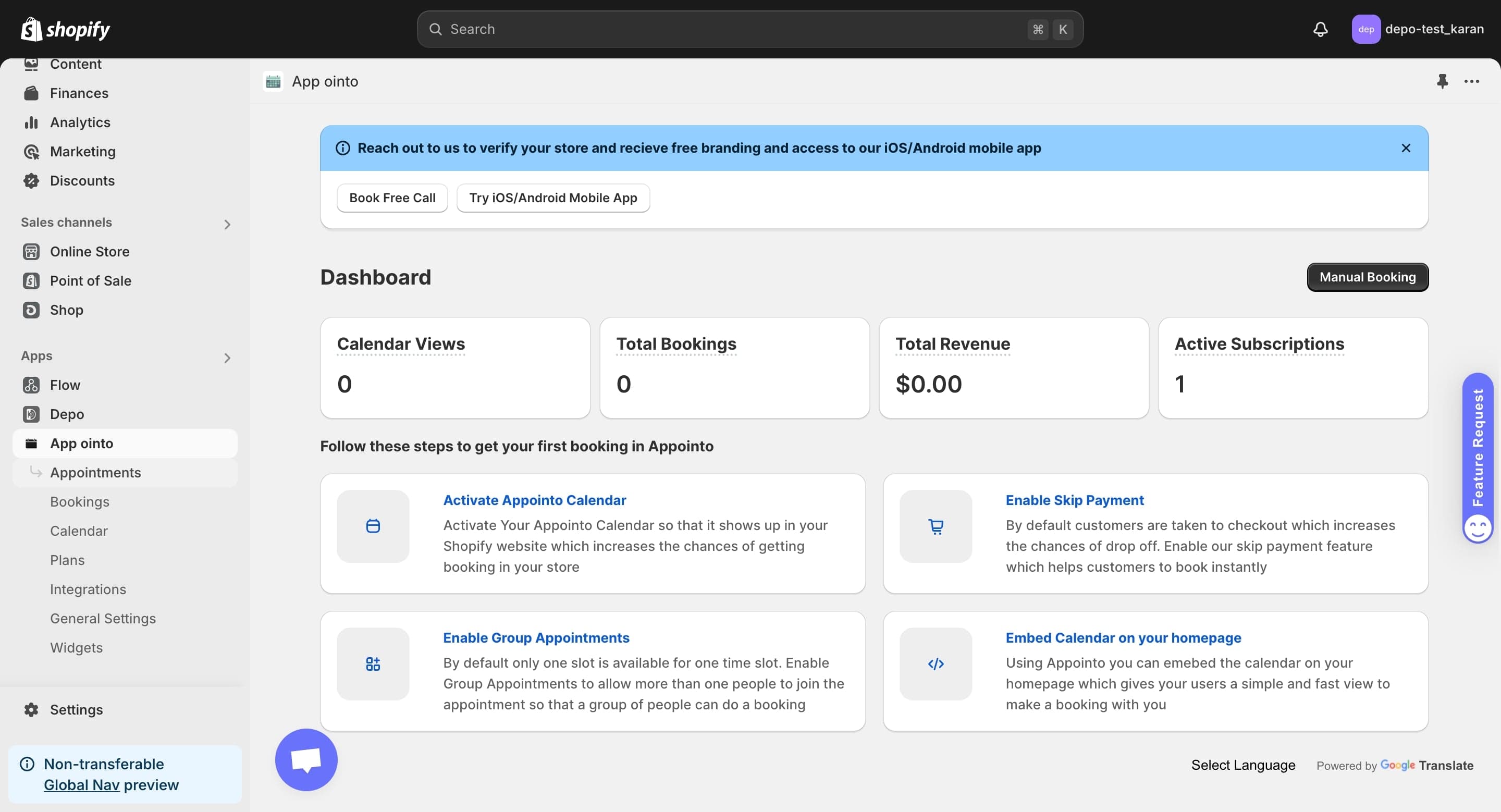Open the Appointments submenu item
The width and height of the screenshot is (1501, 812).
coord(125,472)
